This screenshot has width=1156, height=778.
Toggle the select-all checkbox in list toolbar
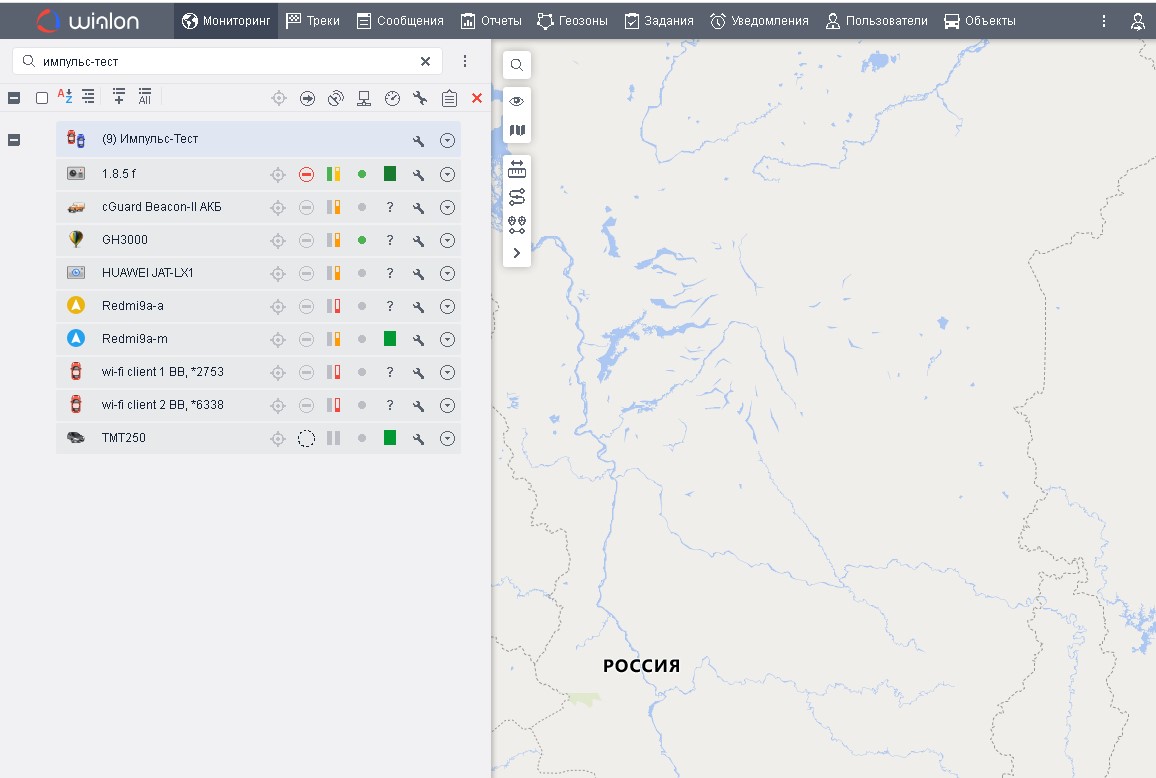coord(42,98)
